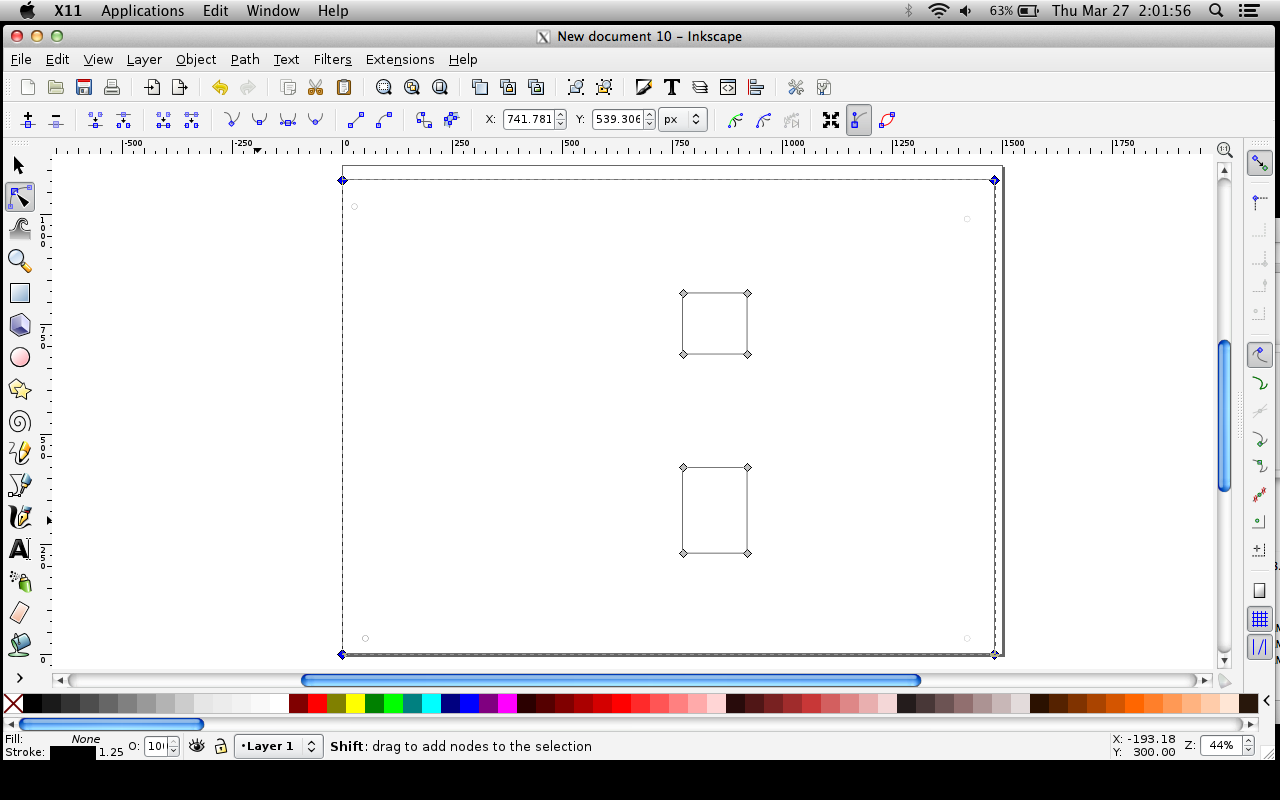Open the XML editor icon

pos(728,87)
